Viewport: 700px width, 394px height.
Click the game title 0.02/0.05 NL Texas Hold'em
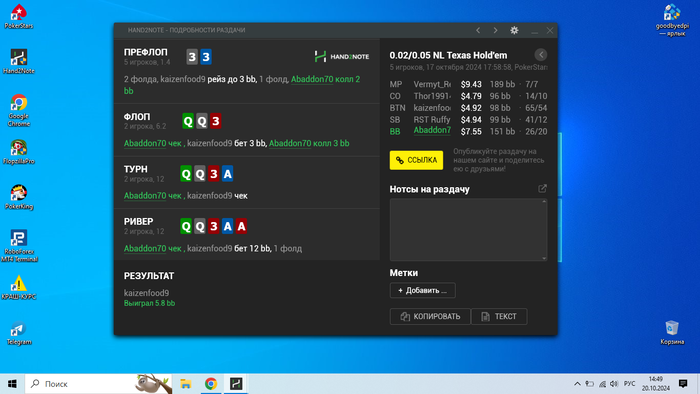pos(448,55)
